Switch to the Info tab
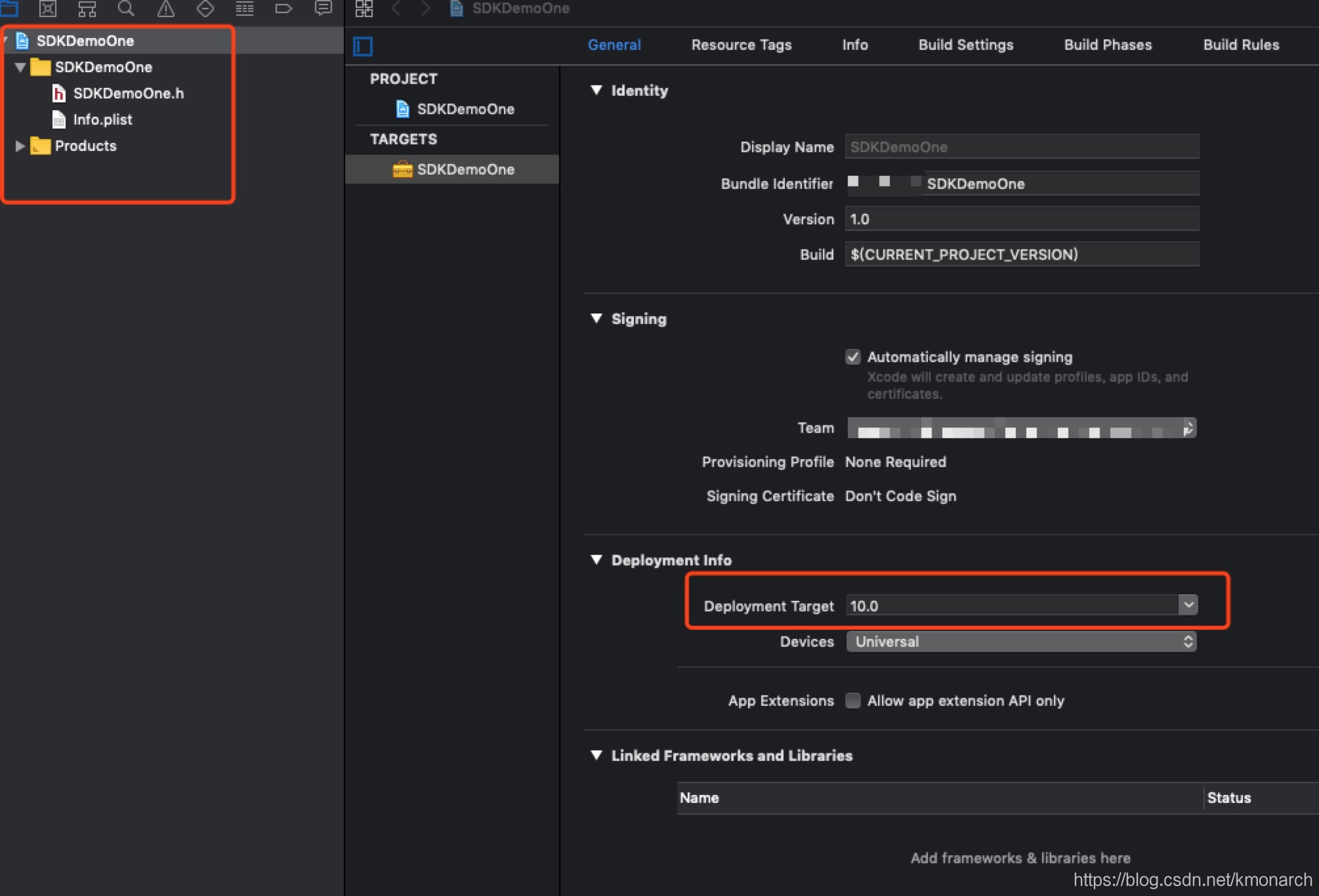Viewport: 1319px width, 896px height. coord(855,45)
